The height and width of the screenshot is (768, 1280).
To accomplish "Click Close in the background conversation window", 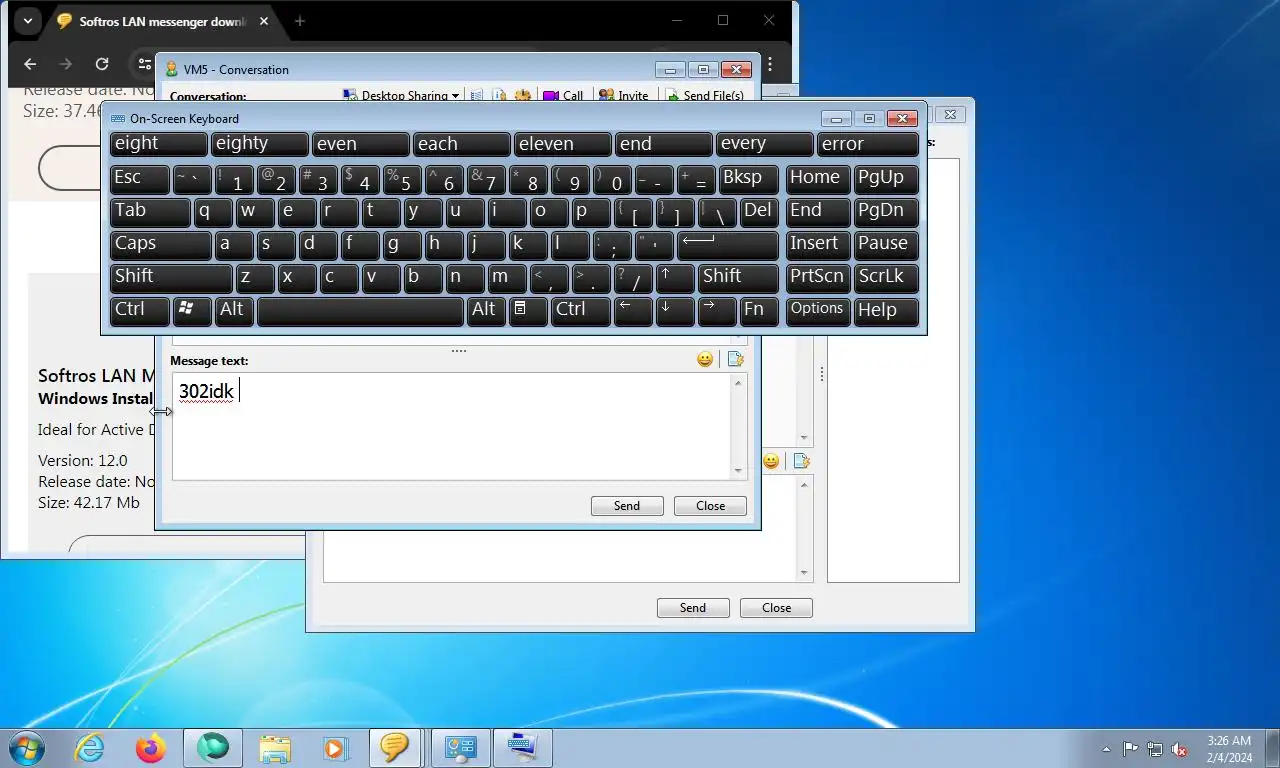I will (x=776, y=608).
